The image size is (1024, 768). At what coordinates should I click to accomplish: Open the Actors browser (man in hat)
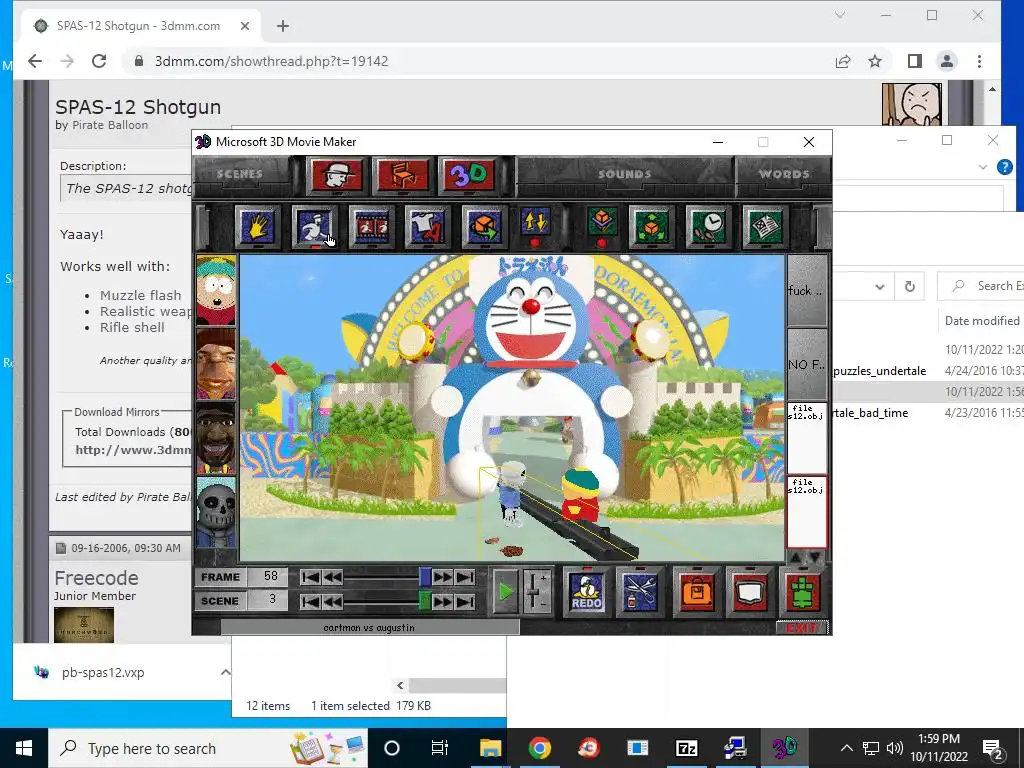pyautogui.click(x=336, y=175)
